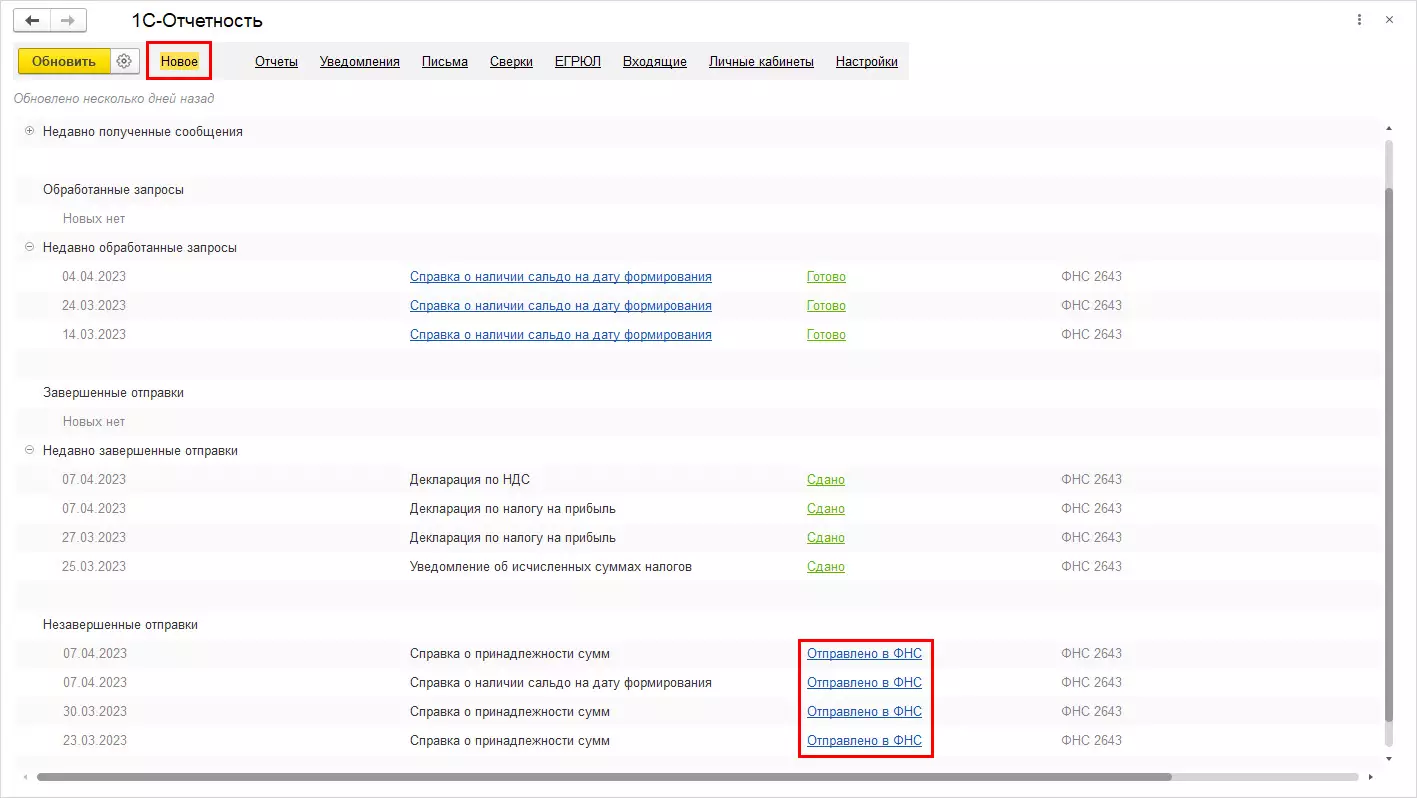
Task: Select the Письма tab
Action: (x=445, y=61)
